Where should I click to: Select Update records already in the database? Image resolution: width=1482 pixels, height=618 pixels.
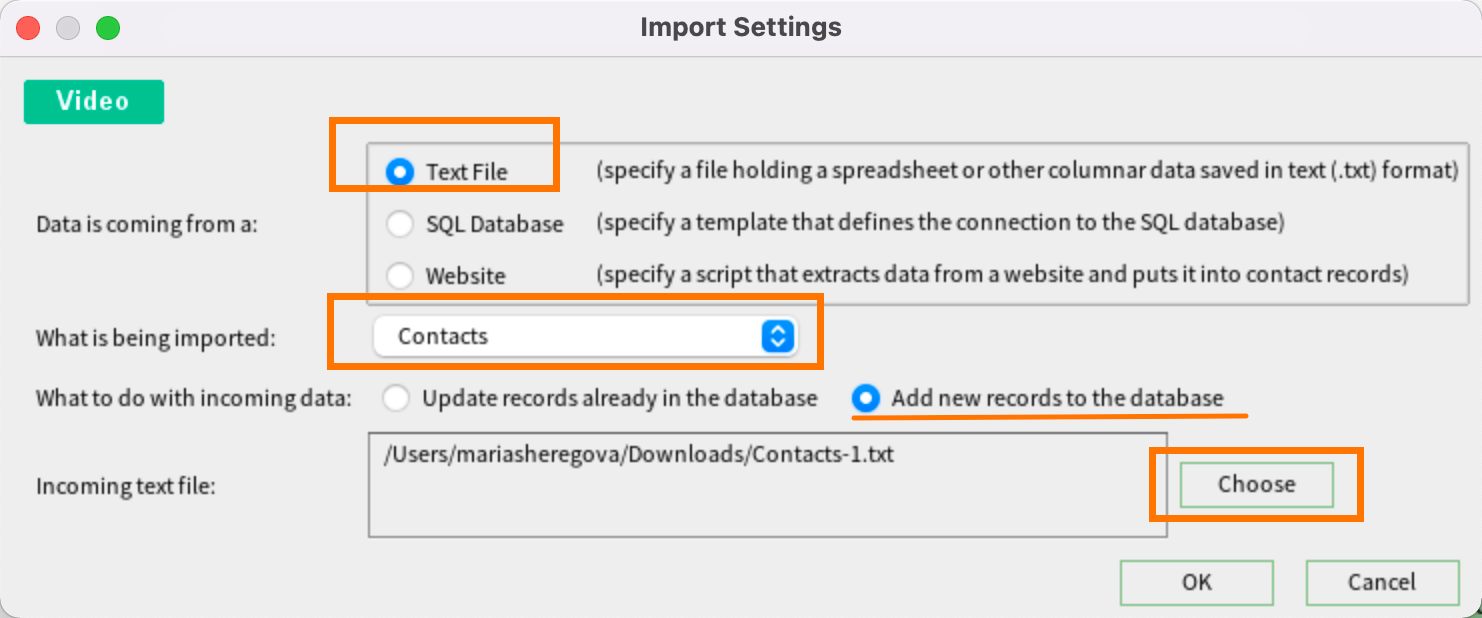point(397,398)
